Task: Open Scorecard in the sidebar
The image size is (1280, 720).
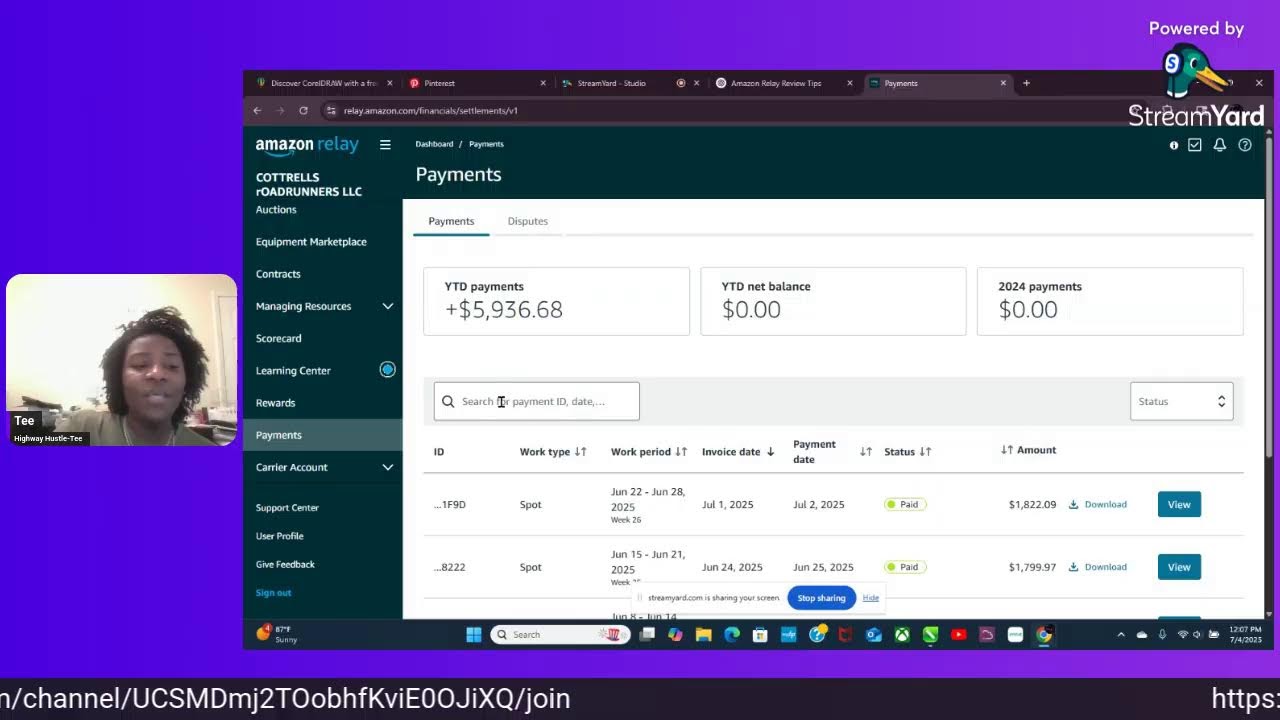Action: point(279,338)
